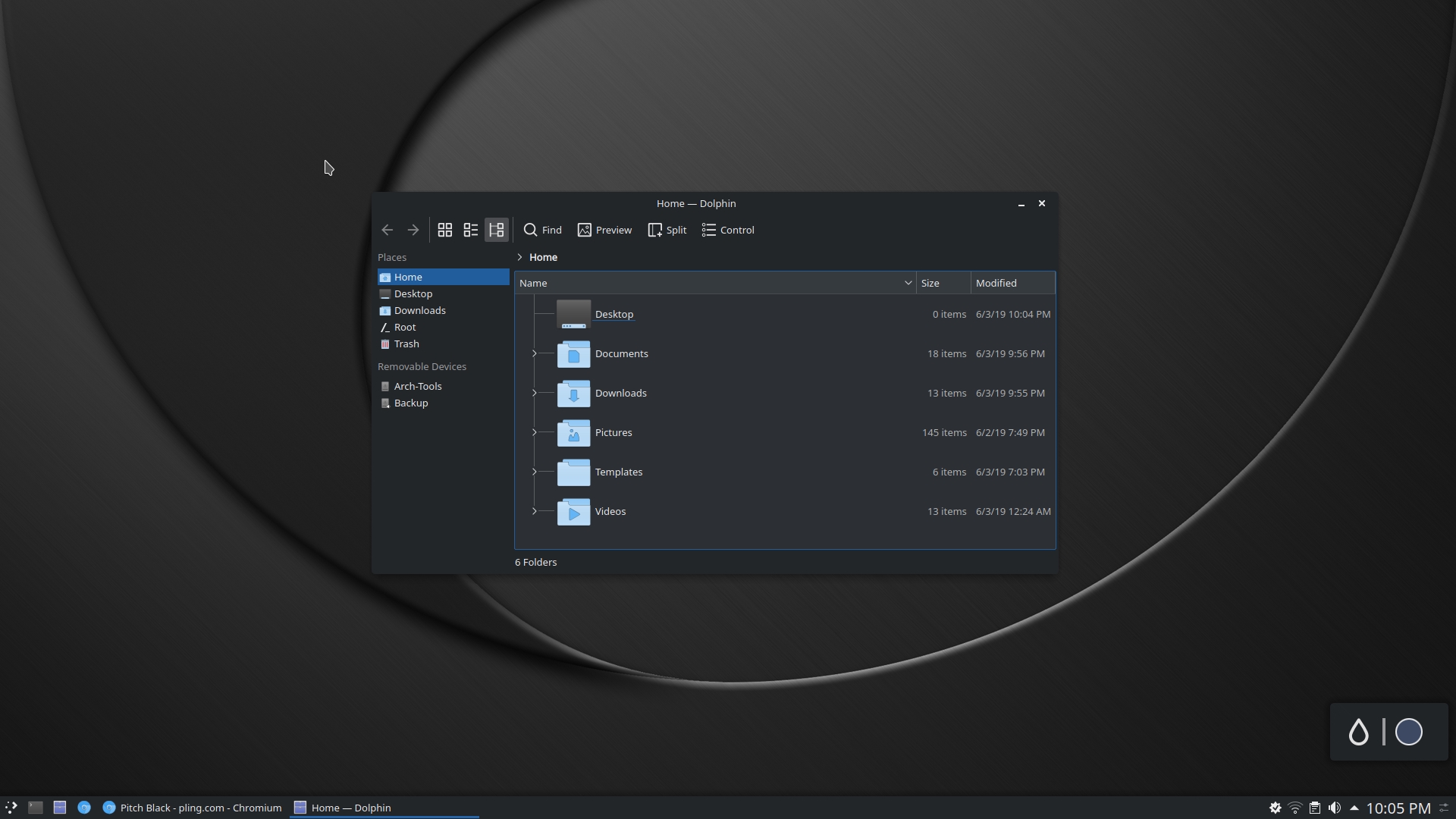Click the circle in desktop widget
The height and width of the screenshot is (819, 1456).
click(1409, 732)
